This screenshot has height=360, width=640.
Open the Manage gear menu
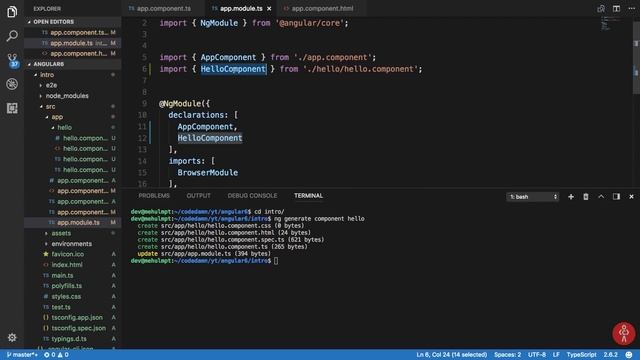click(x=12, y=338)
